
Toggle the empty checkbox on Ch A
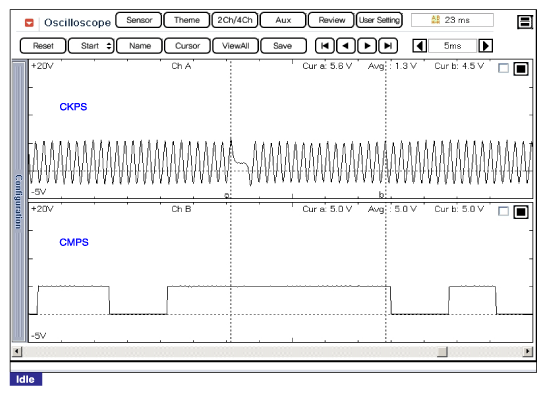(x=503, y=68)
